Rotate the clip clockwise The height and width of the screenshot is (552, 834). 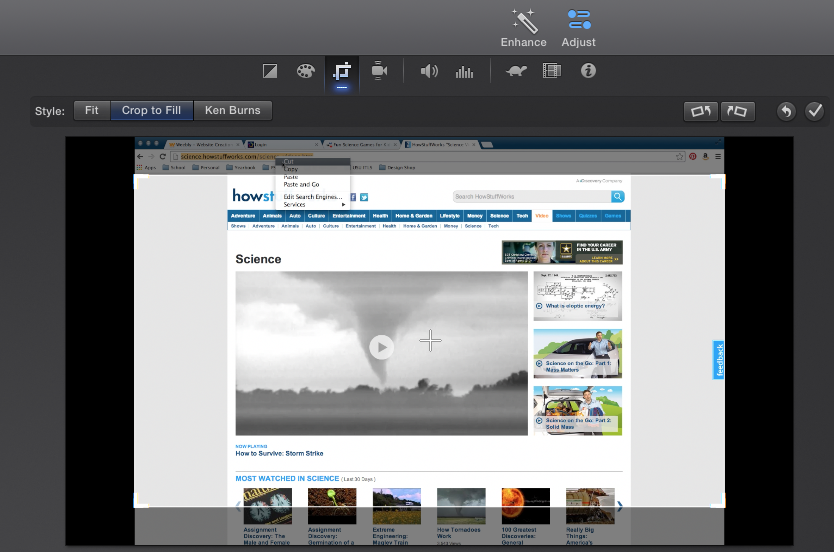[738, 111]
